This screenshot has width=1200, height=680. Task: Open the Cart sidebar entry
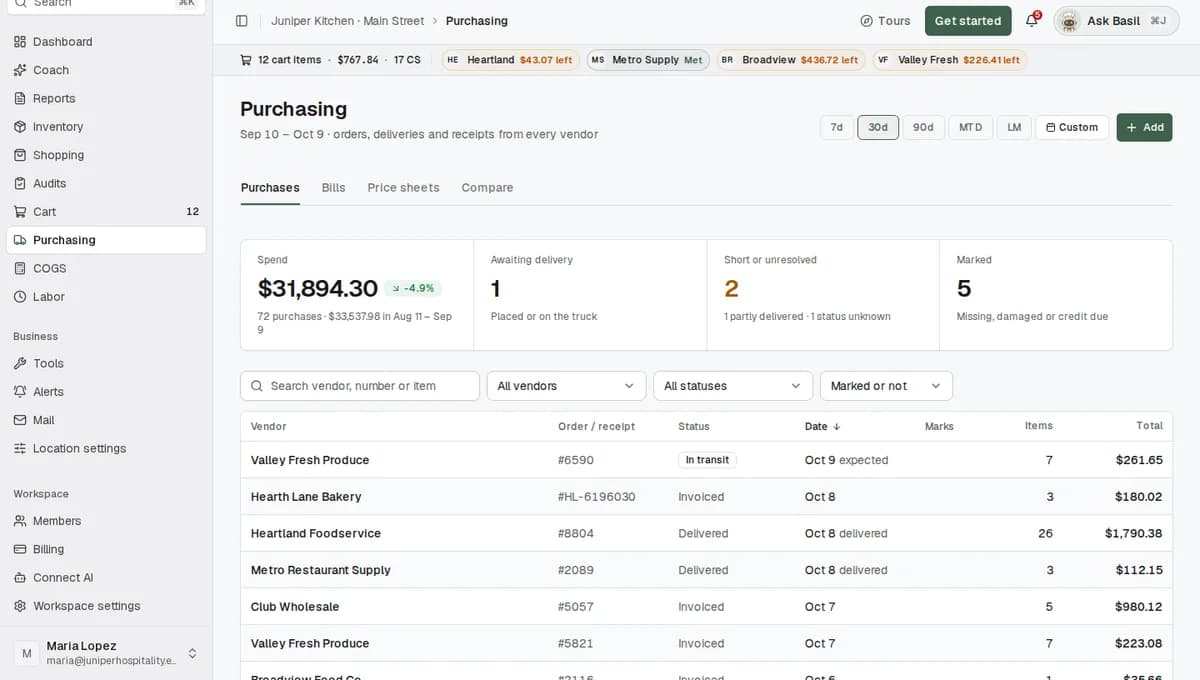[x=106, y=212]
